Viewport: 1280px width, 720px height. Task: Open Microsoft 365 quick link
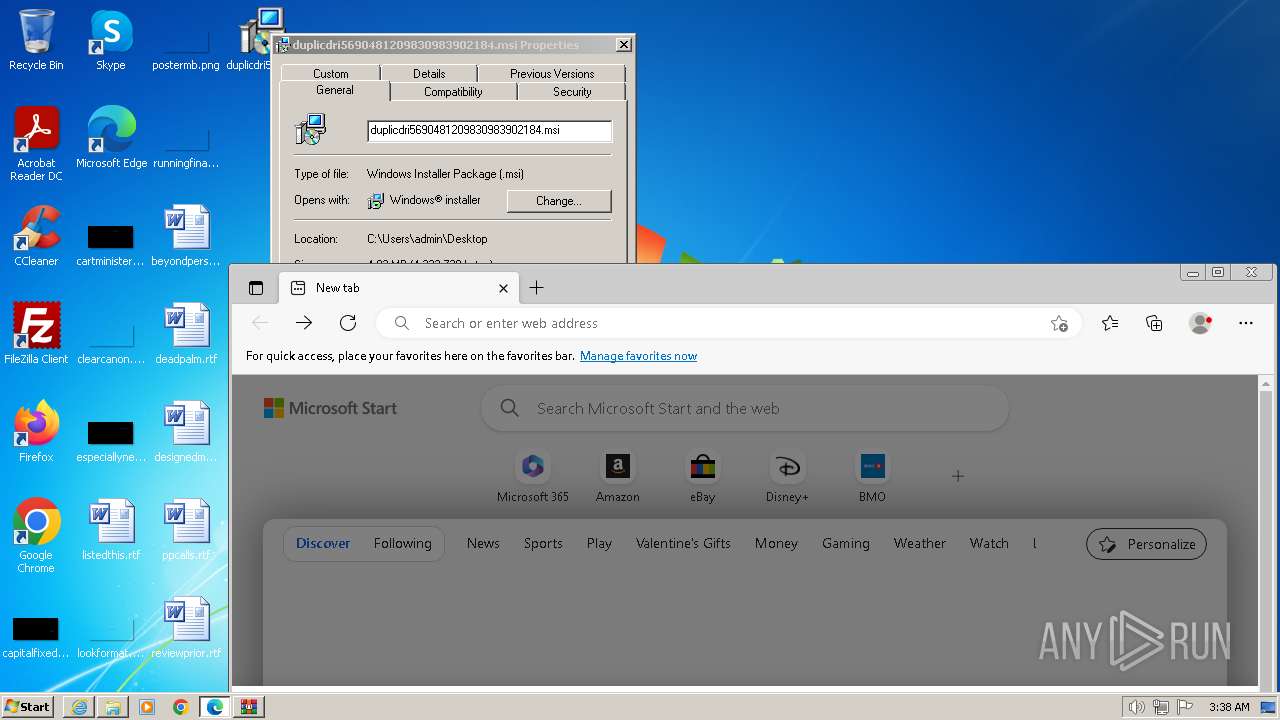pyautogui.click(x=533, y=477)
